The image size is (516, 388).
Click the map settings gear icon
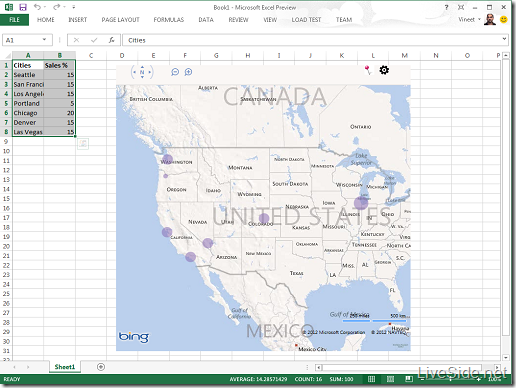coord(384,70)
